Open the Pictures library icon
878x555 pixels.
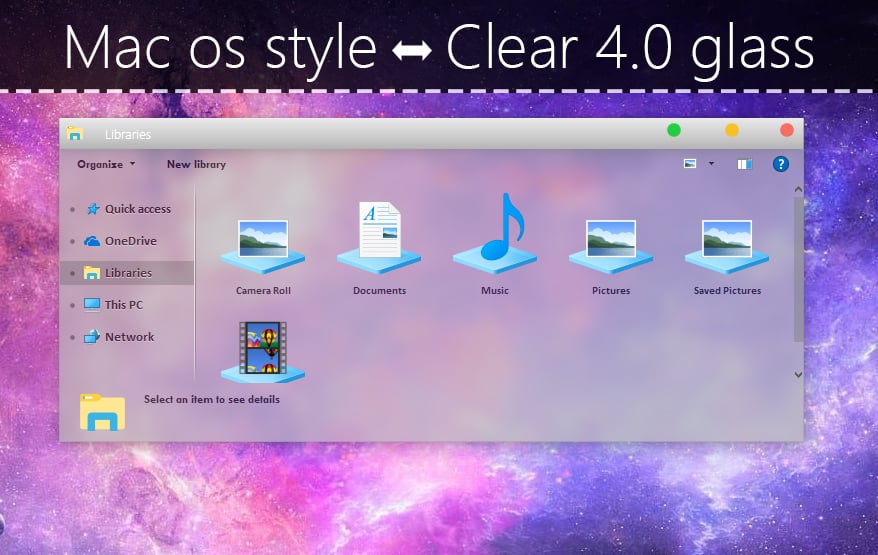tap(611, 246)
